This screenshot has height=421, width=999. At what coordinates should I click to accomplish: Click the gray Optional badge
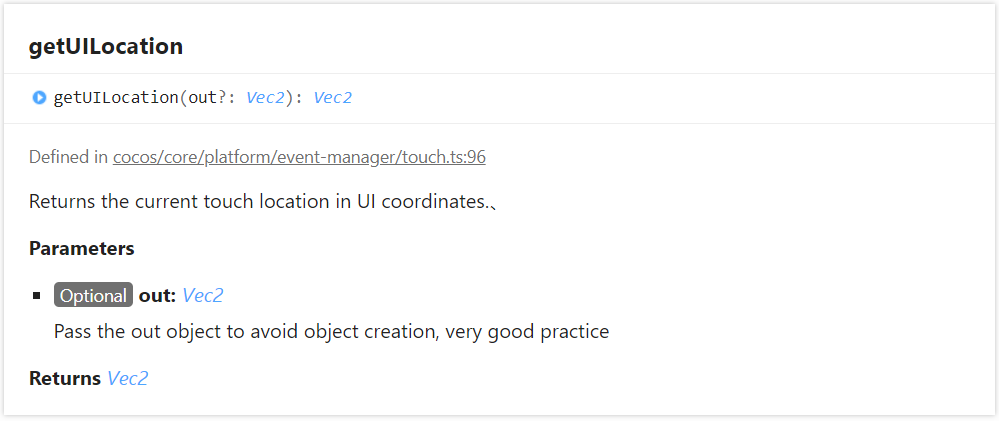pyautogui.click(x=94, y=296)
